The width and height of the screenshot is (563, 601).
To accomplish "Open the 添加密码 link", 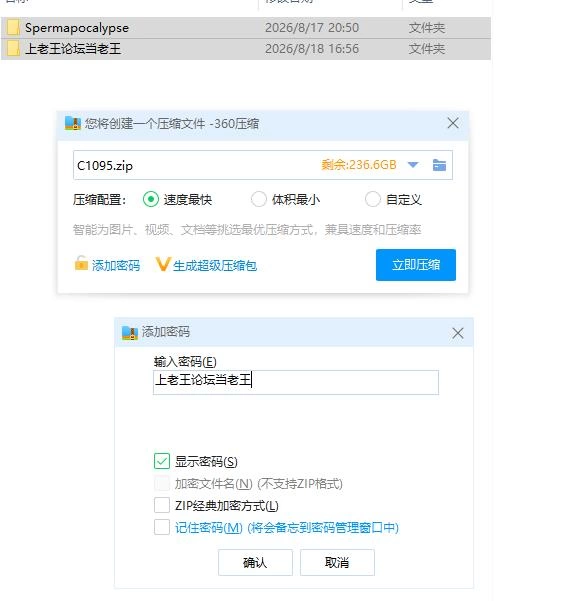I will click(x=116, y=265).
